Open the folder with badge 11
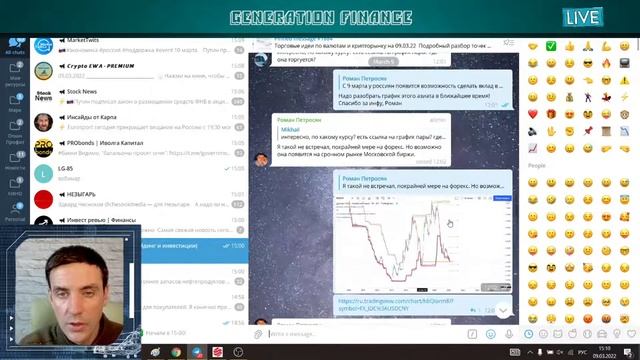The image size is (640, 360). click(x=15, y=161)
